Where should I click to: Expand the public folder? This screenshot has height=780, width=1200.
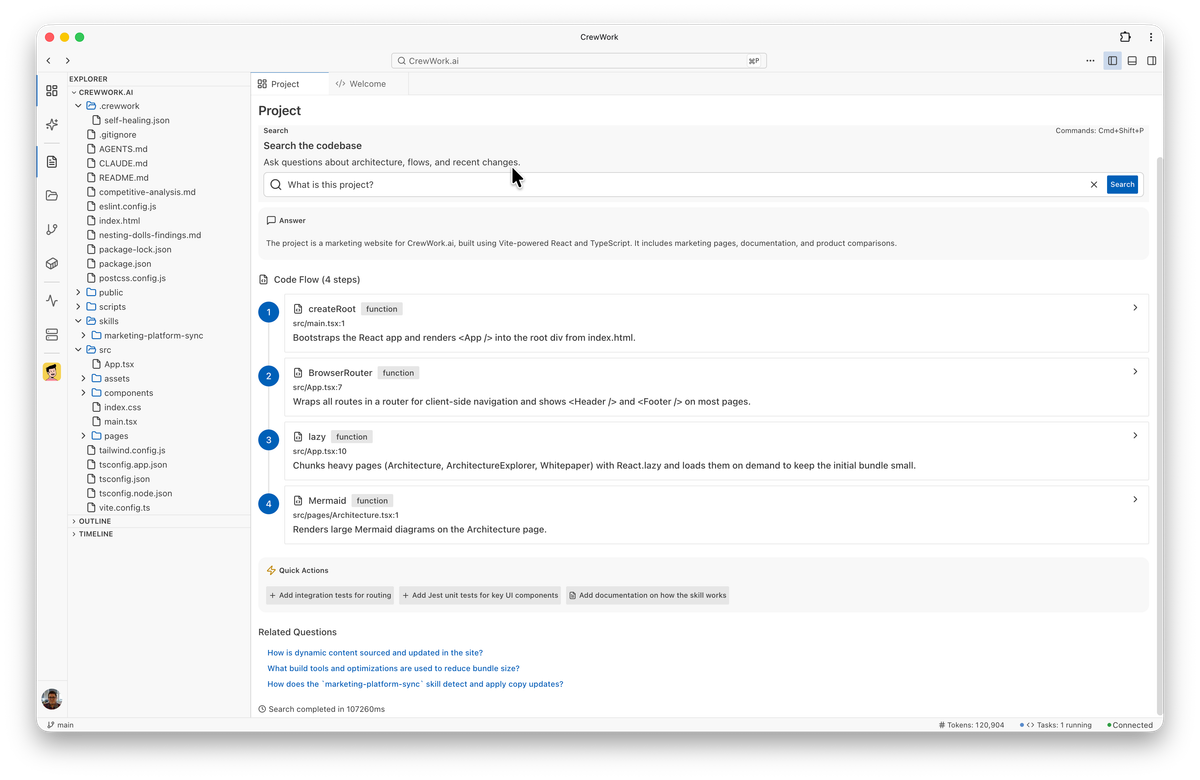tap(78, 293)
